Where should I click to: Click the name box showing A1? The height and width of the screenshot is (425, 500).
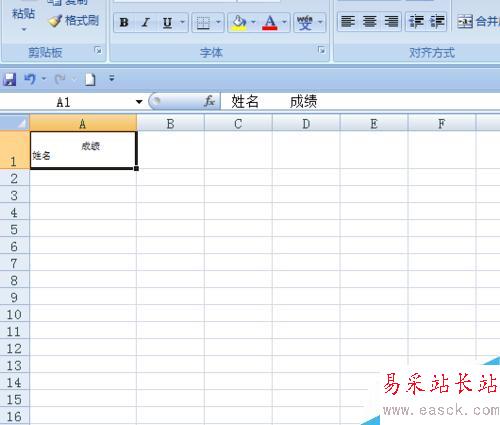tap(63, 102)
